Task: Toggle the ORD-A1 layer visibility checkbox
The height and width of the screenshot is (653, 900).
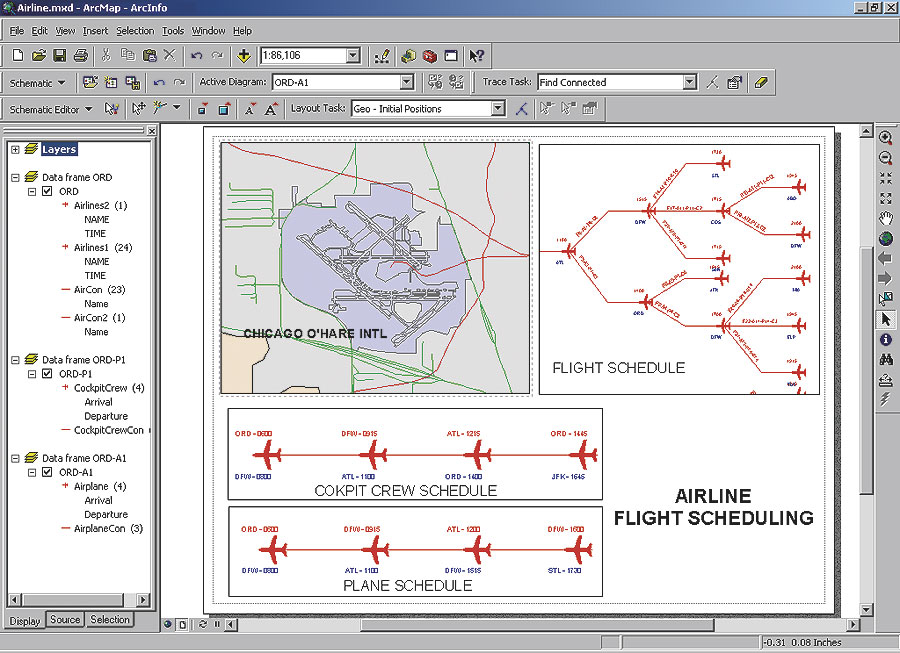Action: (47, 472)
